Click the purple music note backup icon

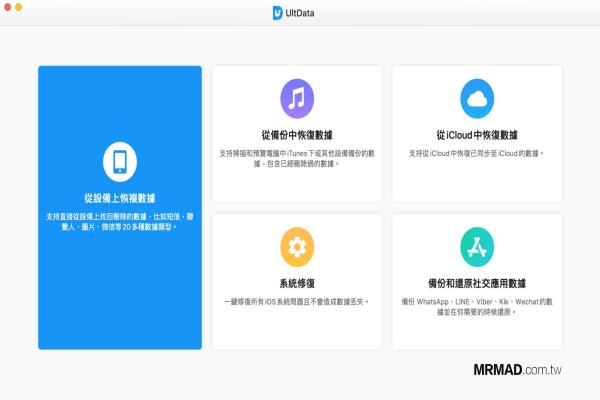pos(297,99)
